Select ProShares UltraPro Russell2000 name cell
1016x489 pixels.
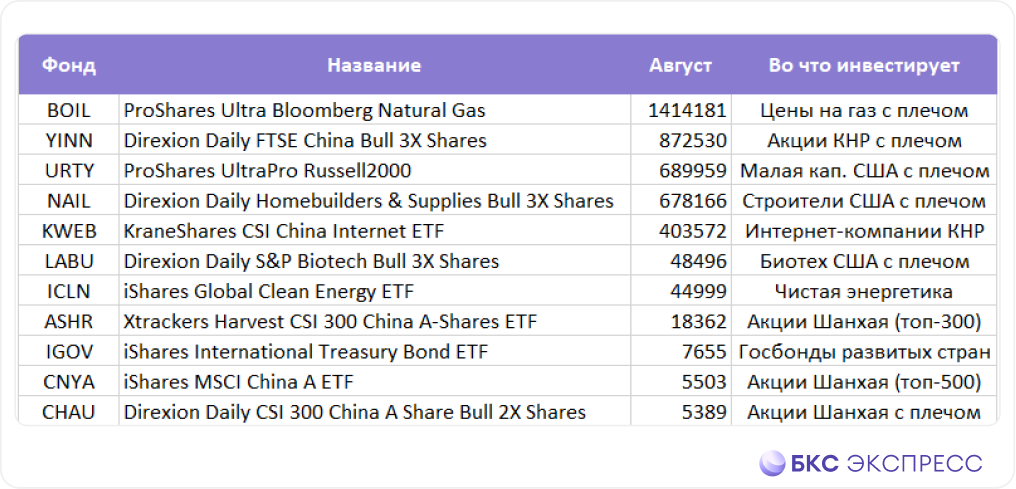point(375,171)
